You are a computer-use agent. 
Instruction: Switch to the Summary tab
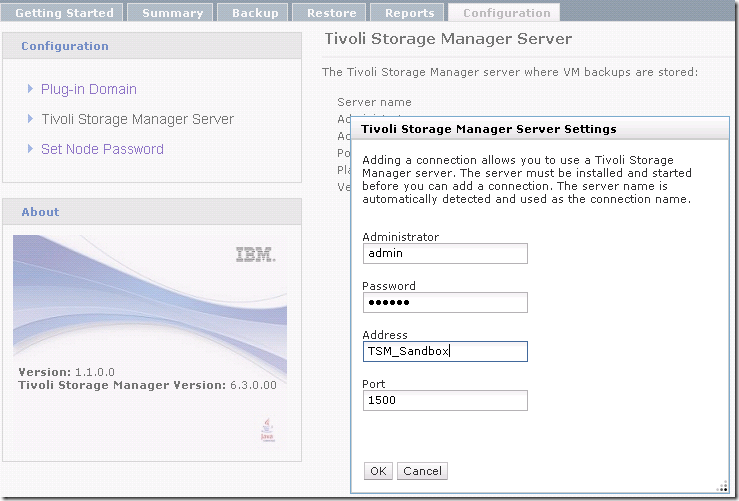pos(172,13)
